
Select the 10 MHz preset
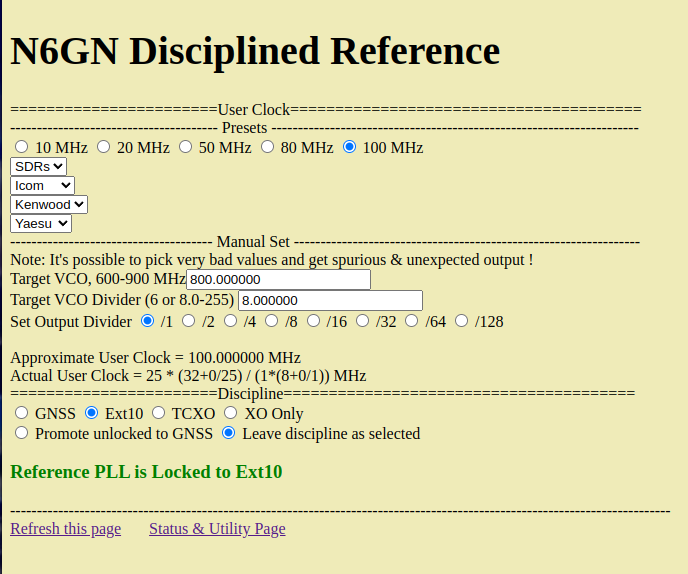coord(21,147)
